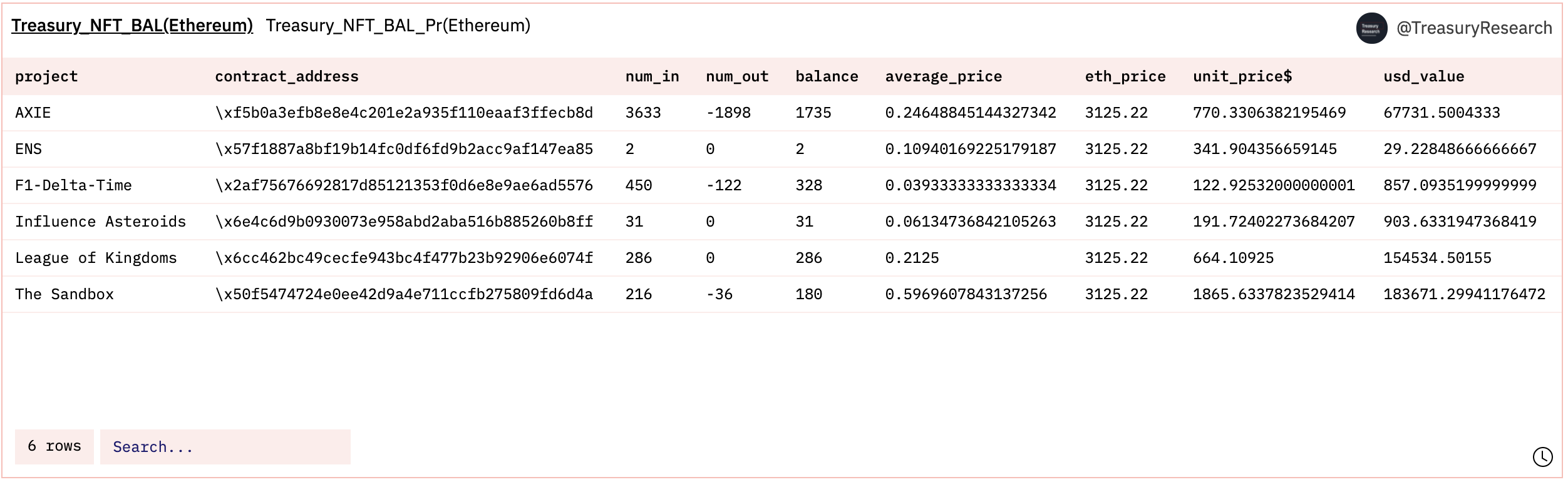Click average price 0.10940169225179187 for ENS
The image size is (1568, 482).
[971, 149]
